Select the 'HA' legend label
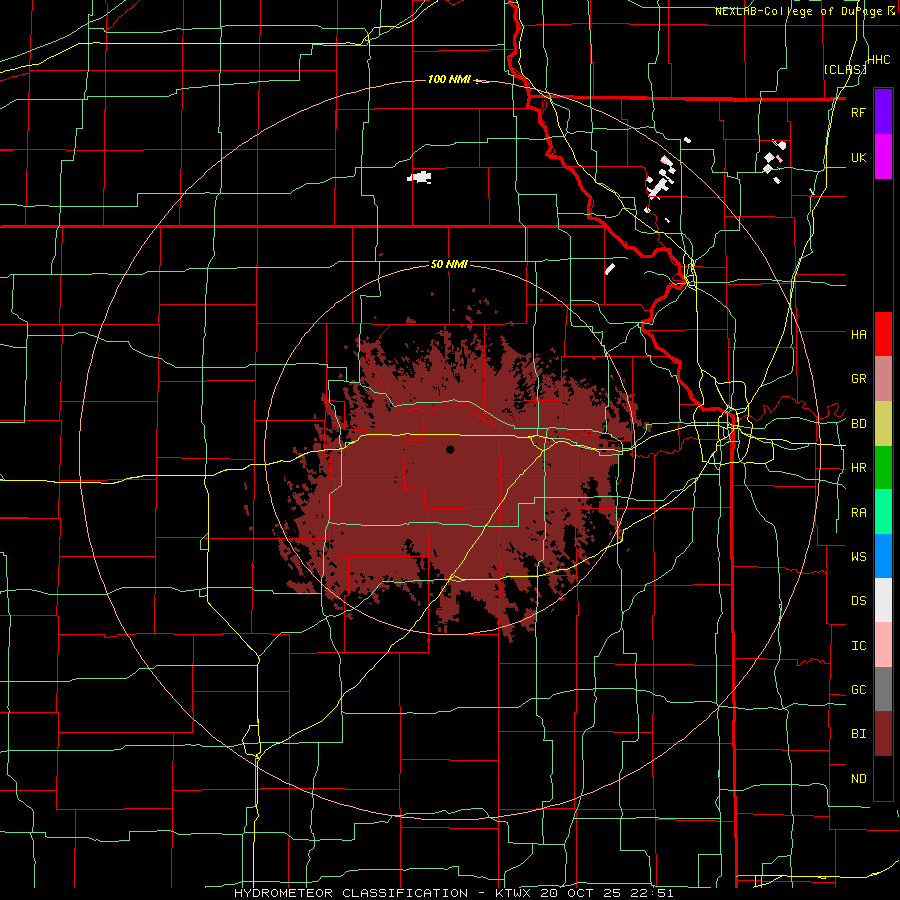 (858, 334)
